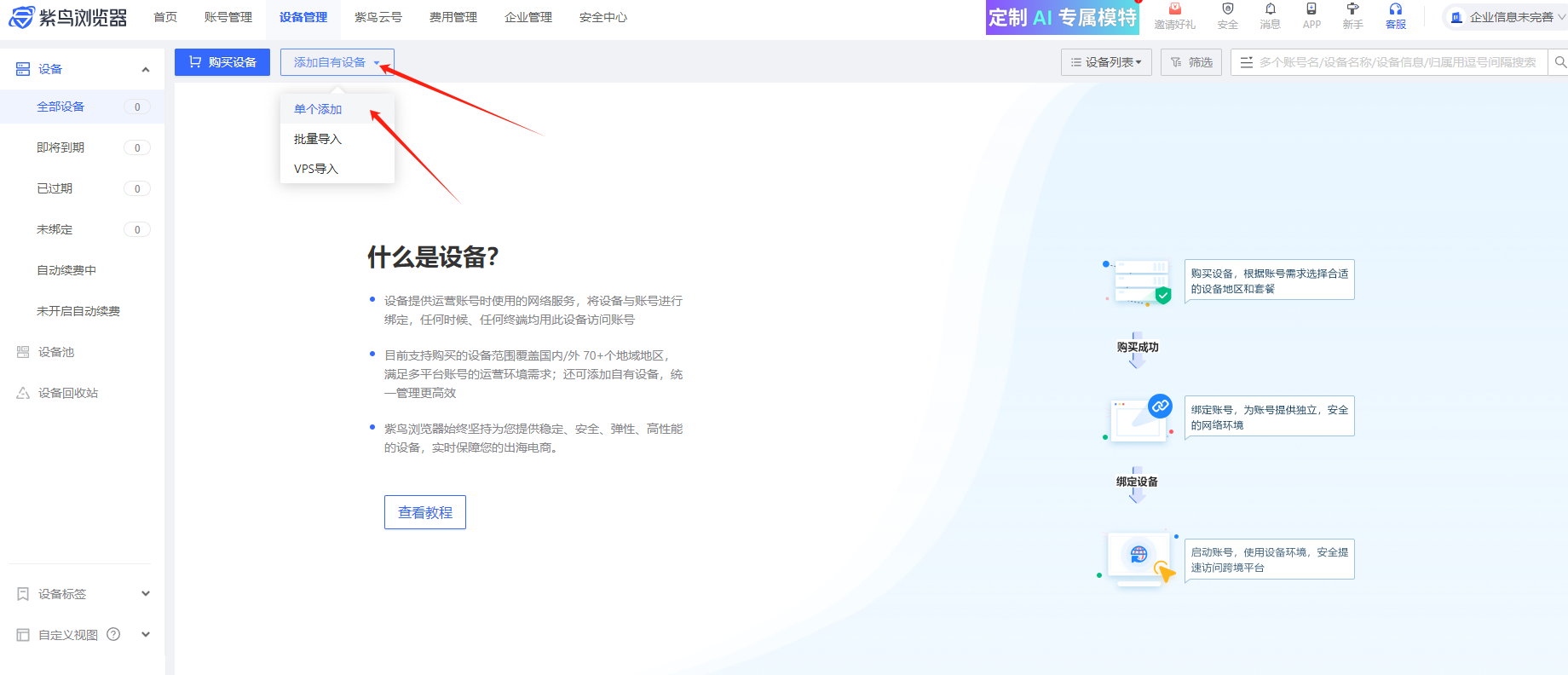
Task: Select 自动续费中 in the sidebar
Action: [x=82, y=270]
